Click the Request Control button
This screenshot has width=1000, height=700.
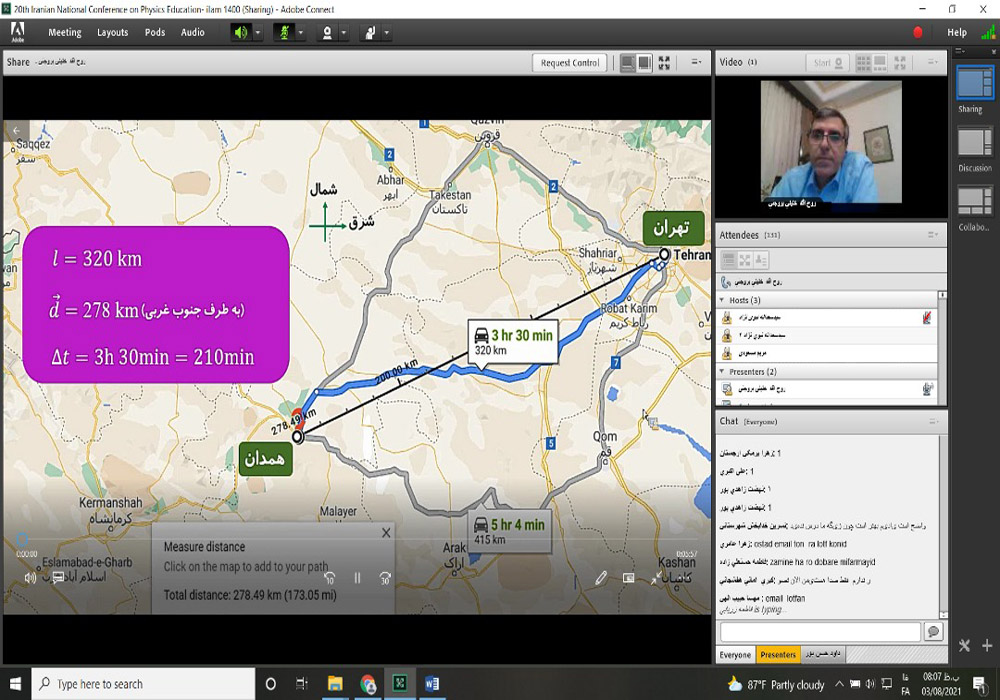pyautogui.click(x=570, y=63)
